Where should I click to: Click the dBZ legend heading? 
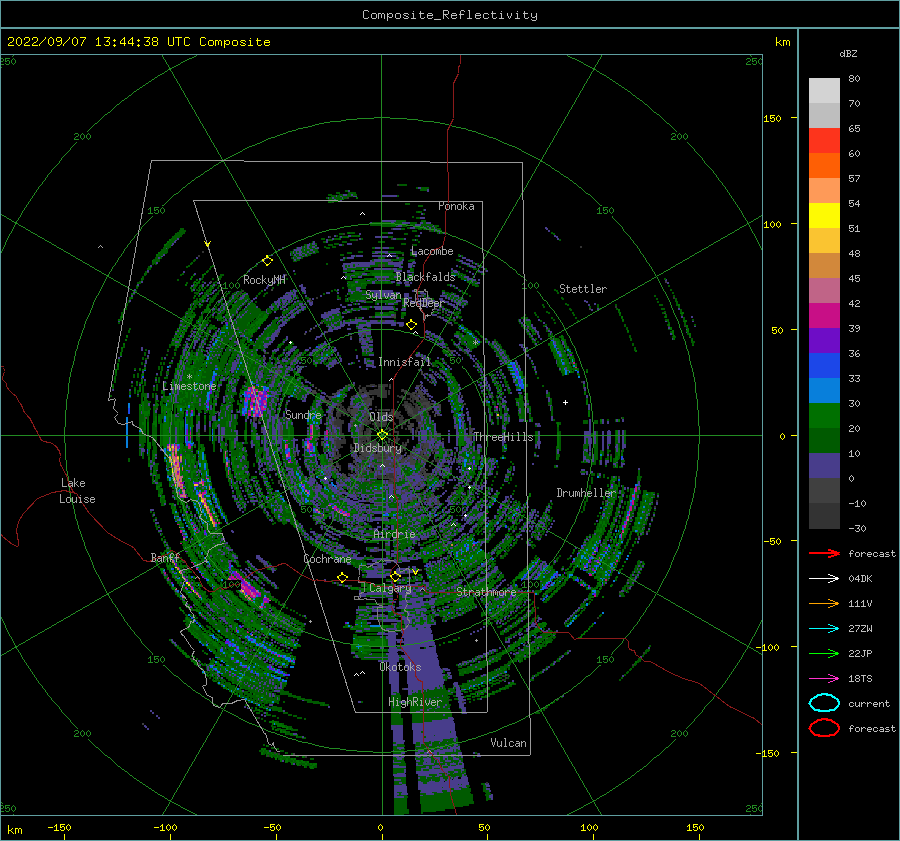(848, 53)
